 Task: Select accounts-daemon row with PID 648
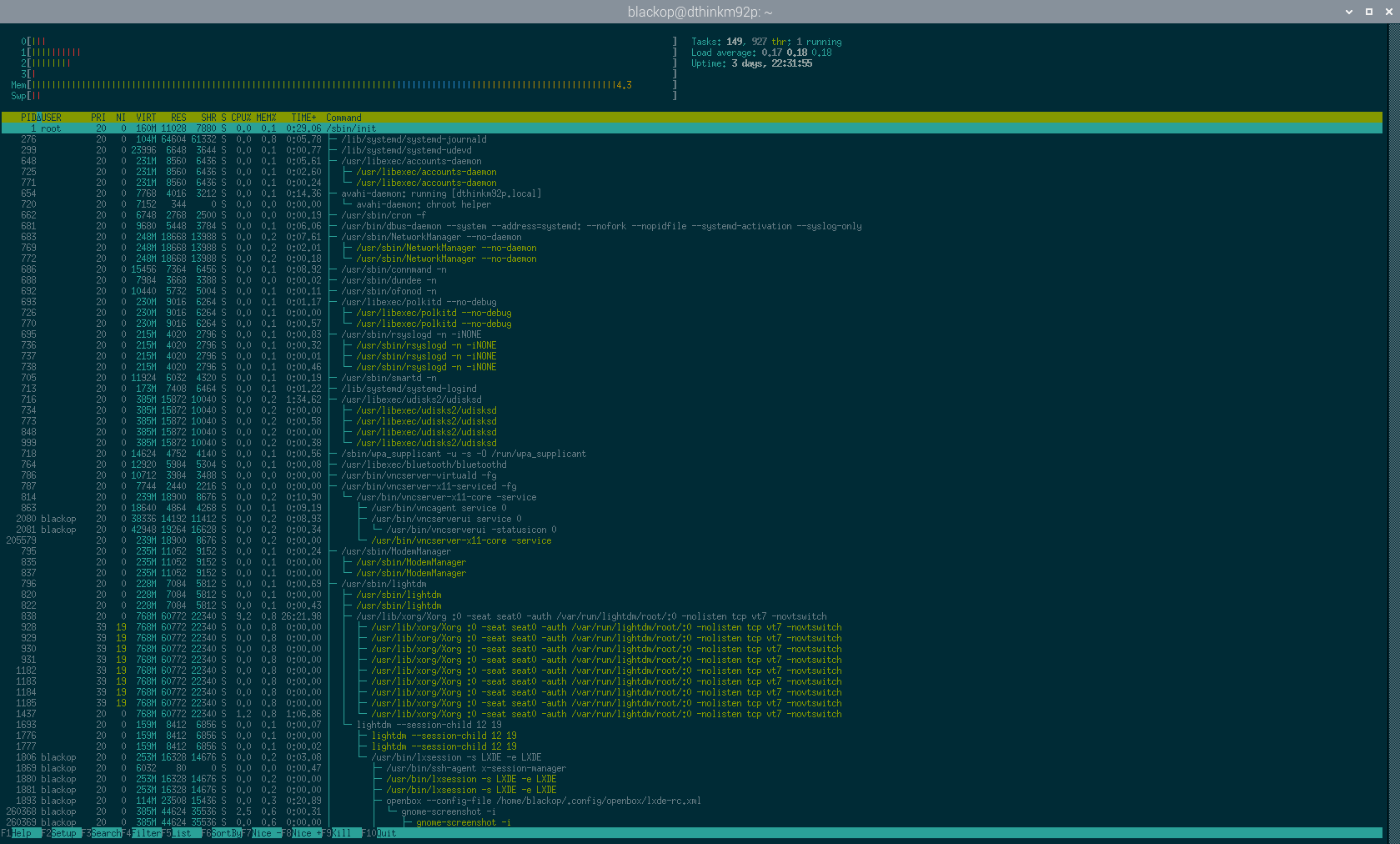[x=692, y=161]
